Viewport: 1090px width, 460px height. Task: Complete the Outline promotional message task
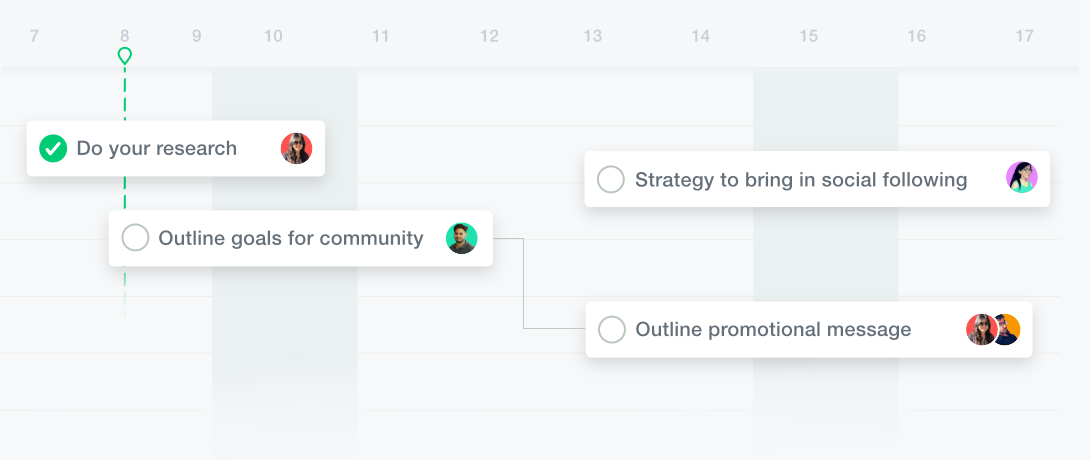click(611, 329)
